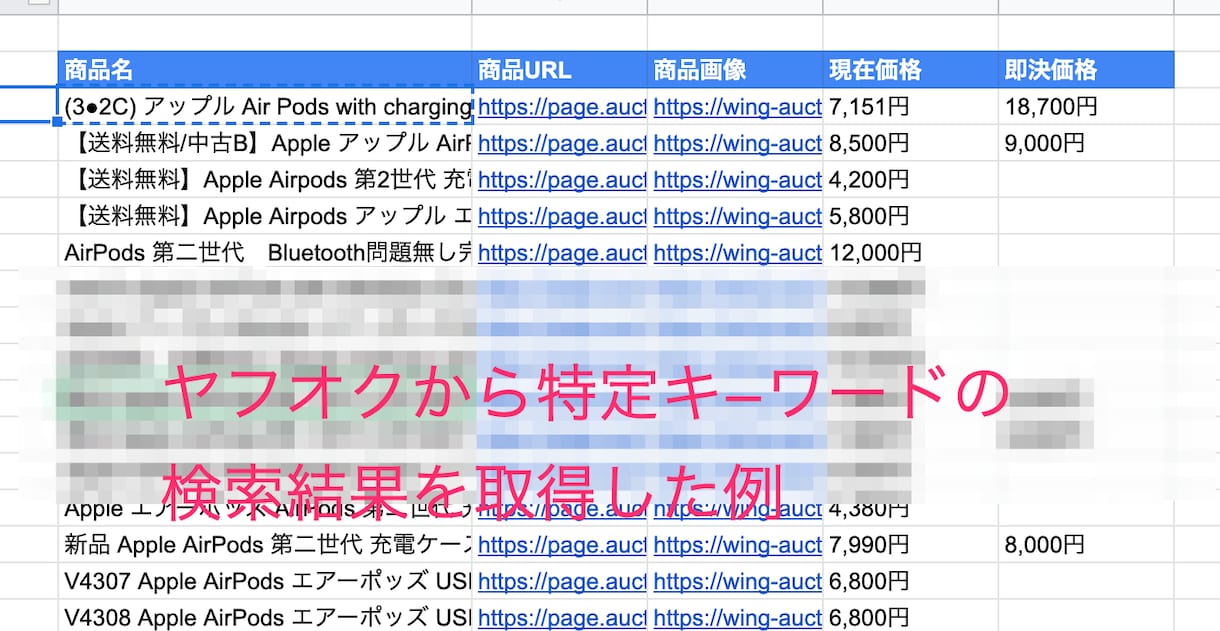Image resolution: width=1220 pixels, height=631 pixels.
Task: Open the wing-auct image link in the (3●2C) row
Action: coord(738,107)
